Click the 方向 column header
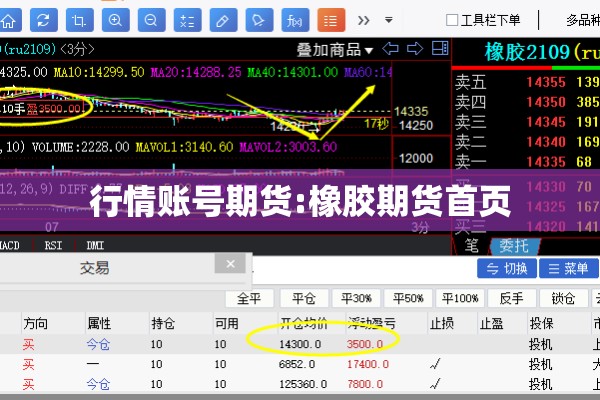 coord(36,324)
